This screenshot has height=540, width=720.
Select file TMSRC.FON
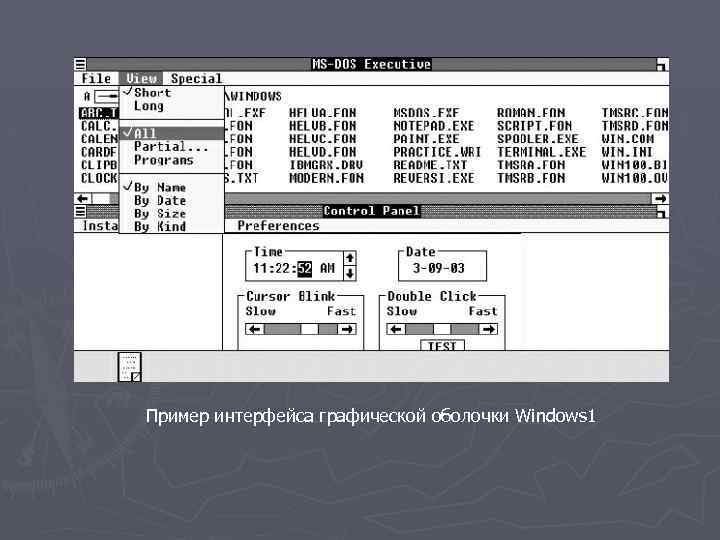(x=635, y=113)
